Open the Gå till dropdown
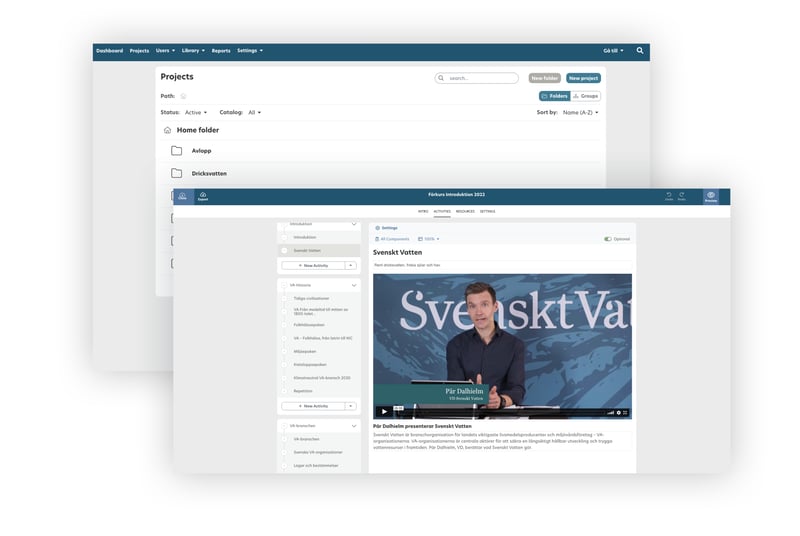Image resolution: width=800 pixels, height=536 pixels. pyautogui.click(x=613, y=50)
